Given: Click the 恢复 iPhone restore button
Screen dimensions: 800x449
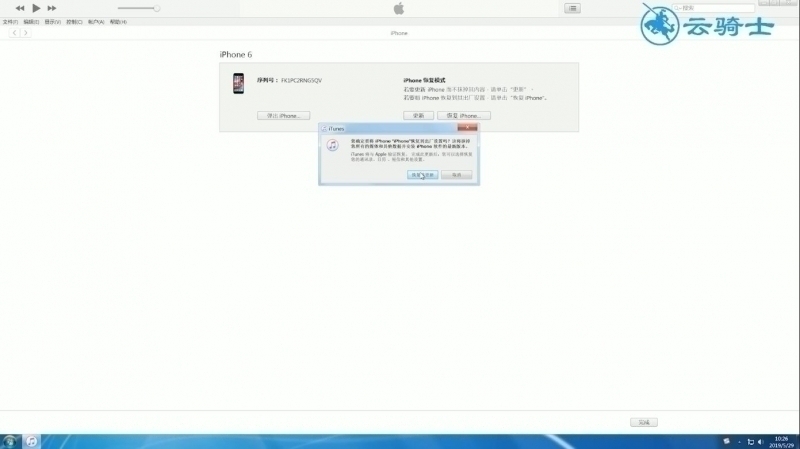Looking at the screenshot, I should pos(464,116).
